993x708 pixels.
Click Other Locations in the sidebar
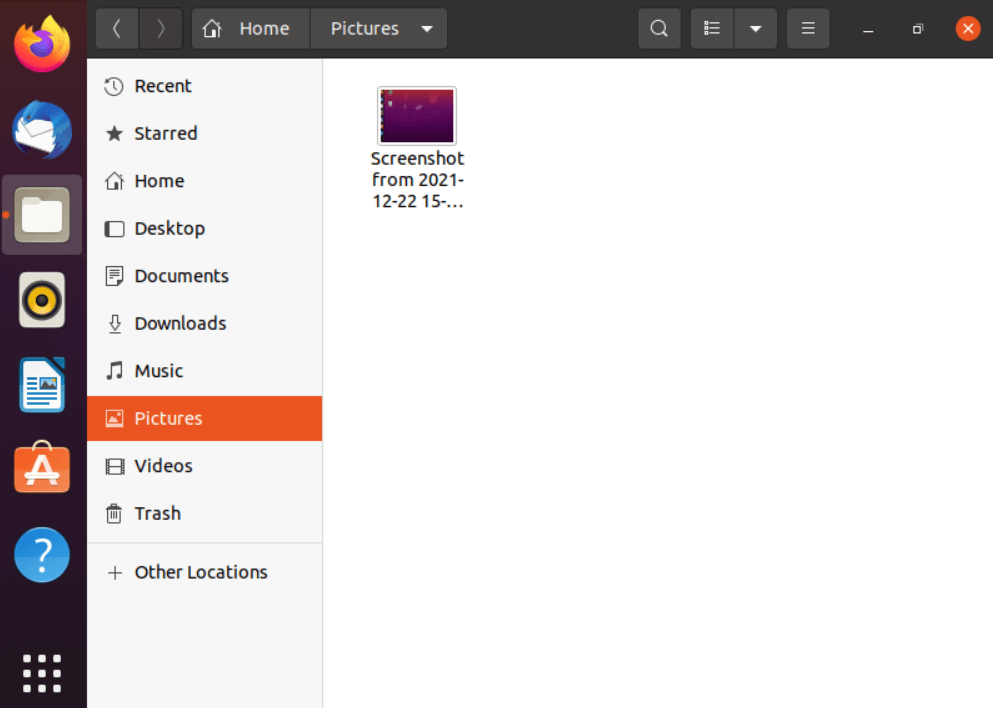coord(200,572)
